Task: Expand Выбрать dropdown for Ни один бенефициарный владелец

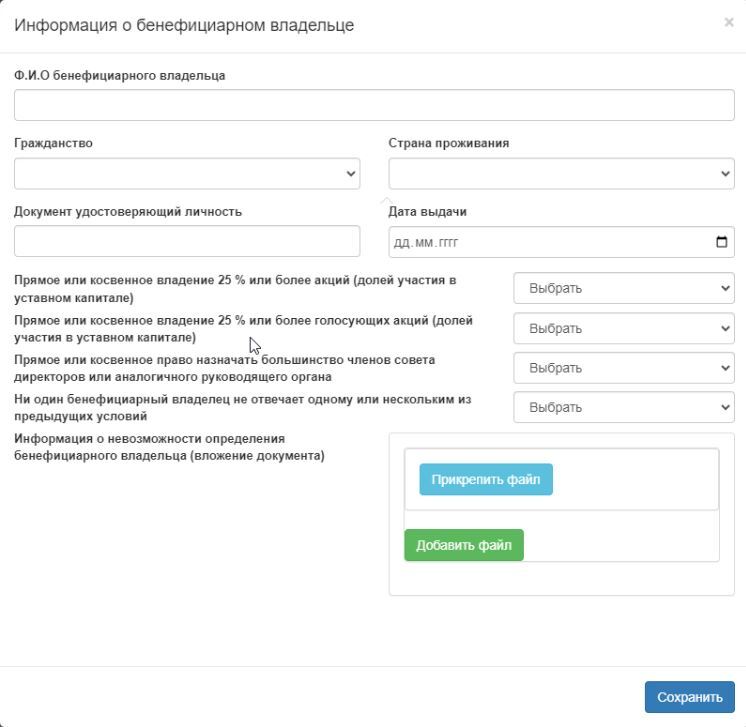Action: (624, 407)
